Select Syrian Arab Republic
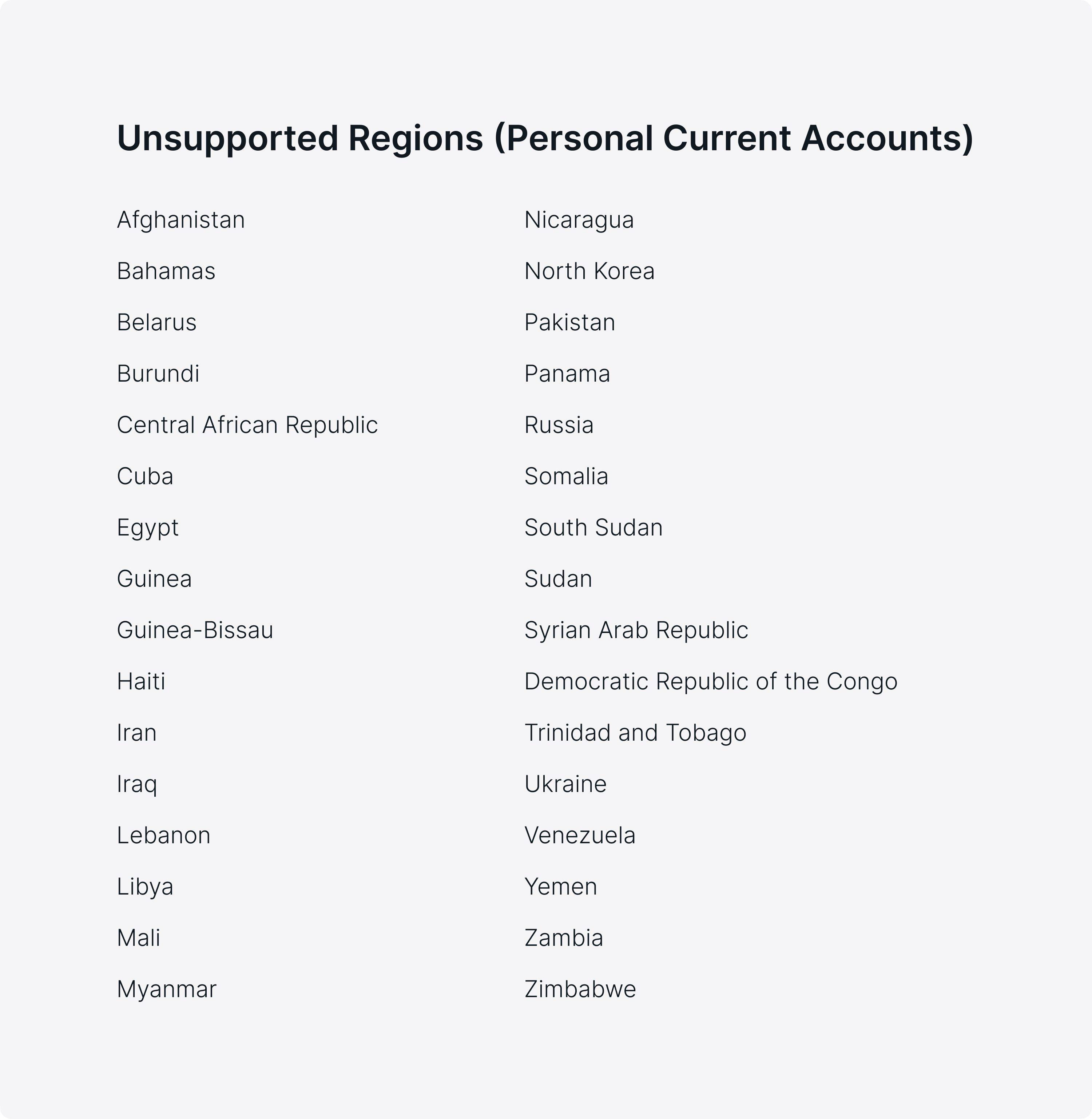1092x1119 pixels. (x=637, y=630)
